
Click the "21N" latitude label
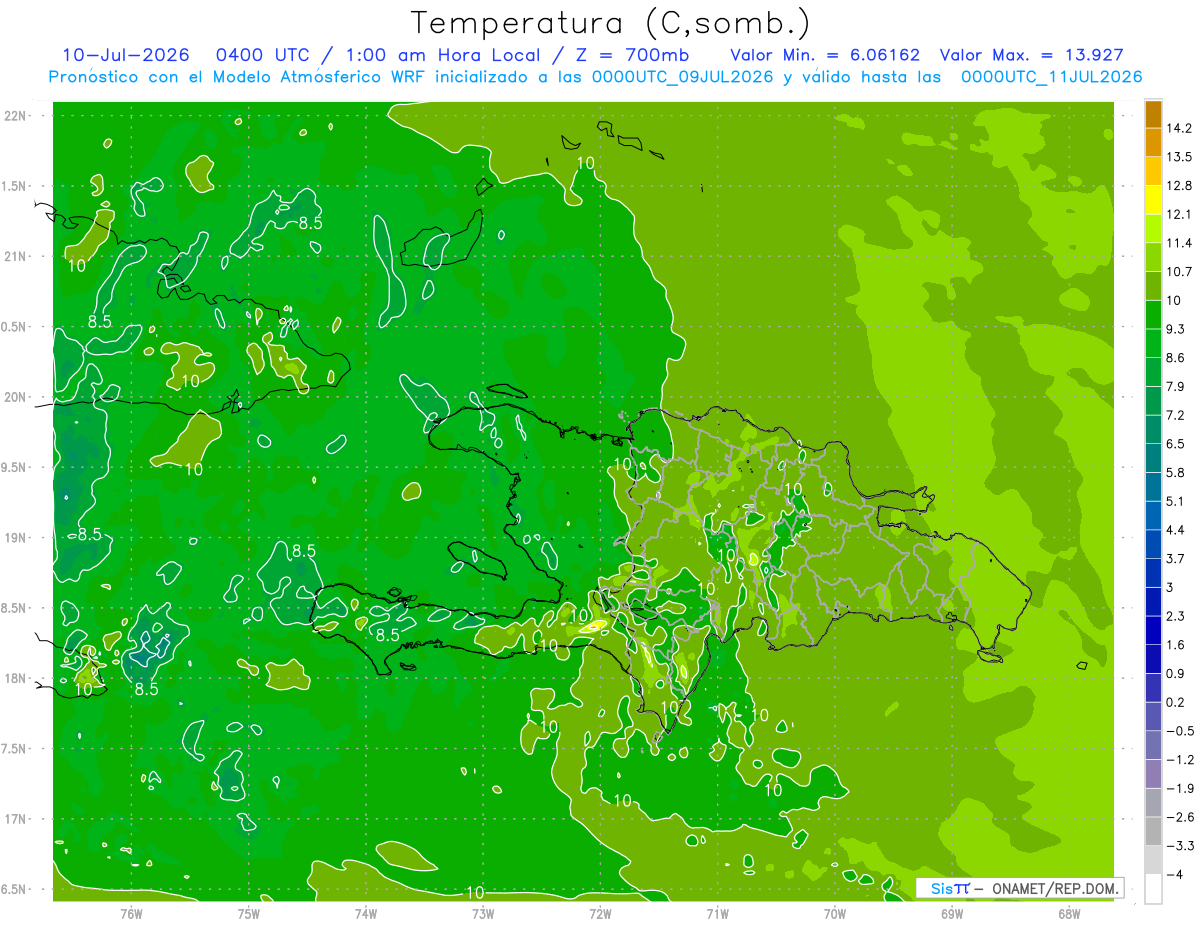(x=15, y=256)
